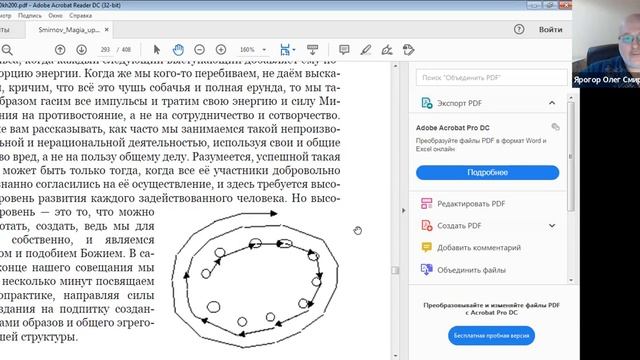Click scroll-up arrow of document scrollbar
Image resolution: width=640 pixels, height=360 pixels.
(395, 66)
